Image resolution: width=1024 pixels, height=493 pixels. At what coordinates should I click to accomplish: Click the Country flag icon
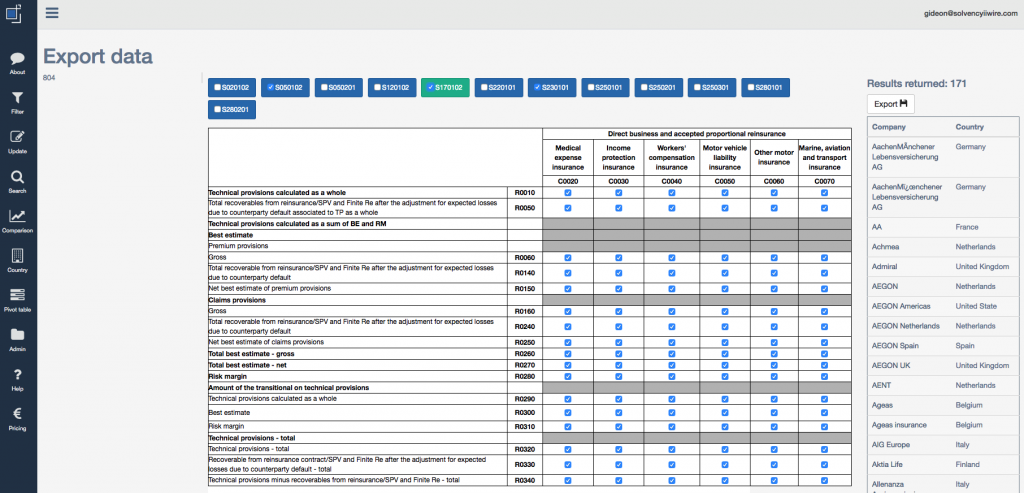click(17, 256)
